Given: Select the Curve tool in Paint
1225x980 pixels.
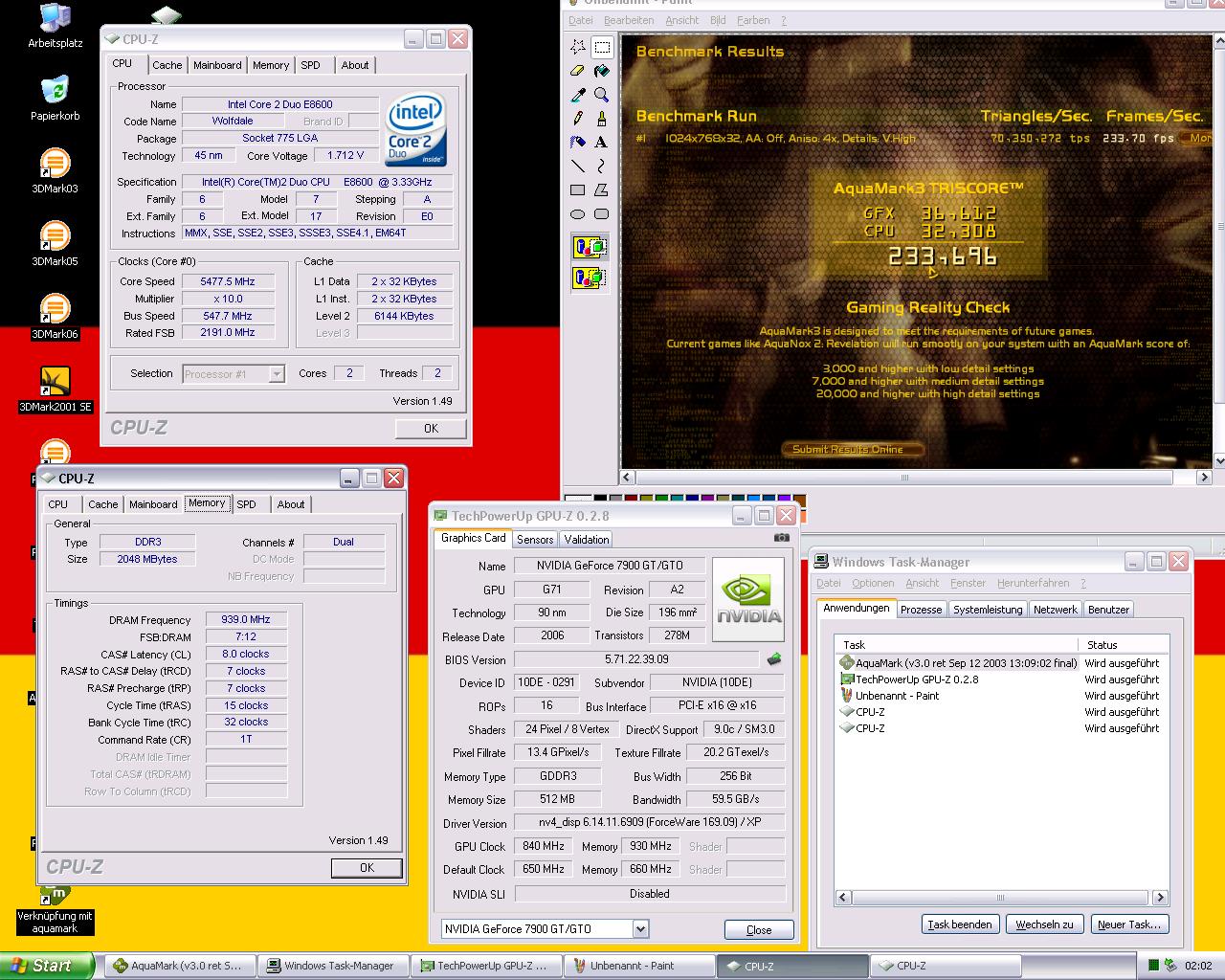Looking at the screenshot, I should click(602, 166).
